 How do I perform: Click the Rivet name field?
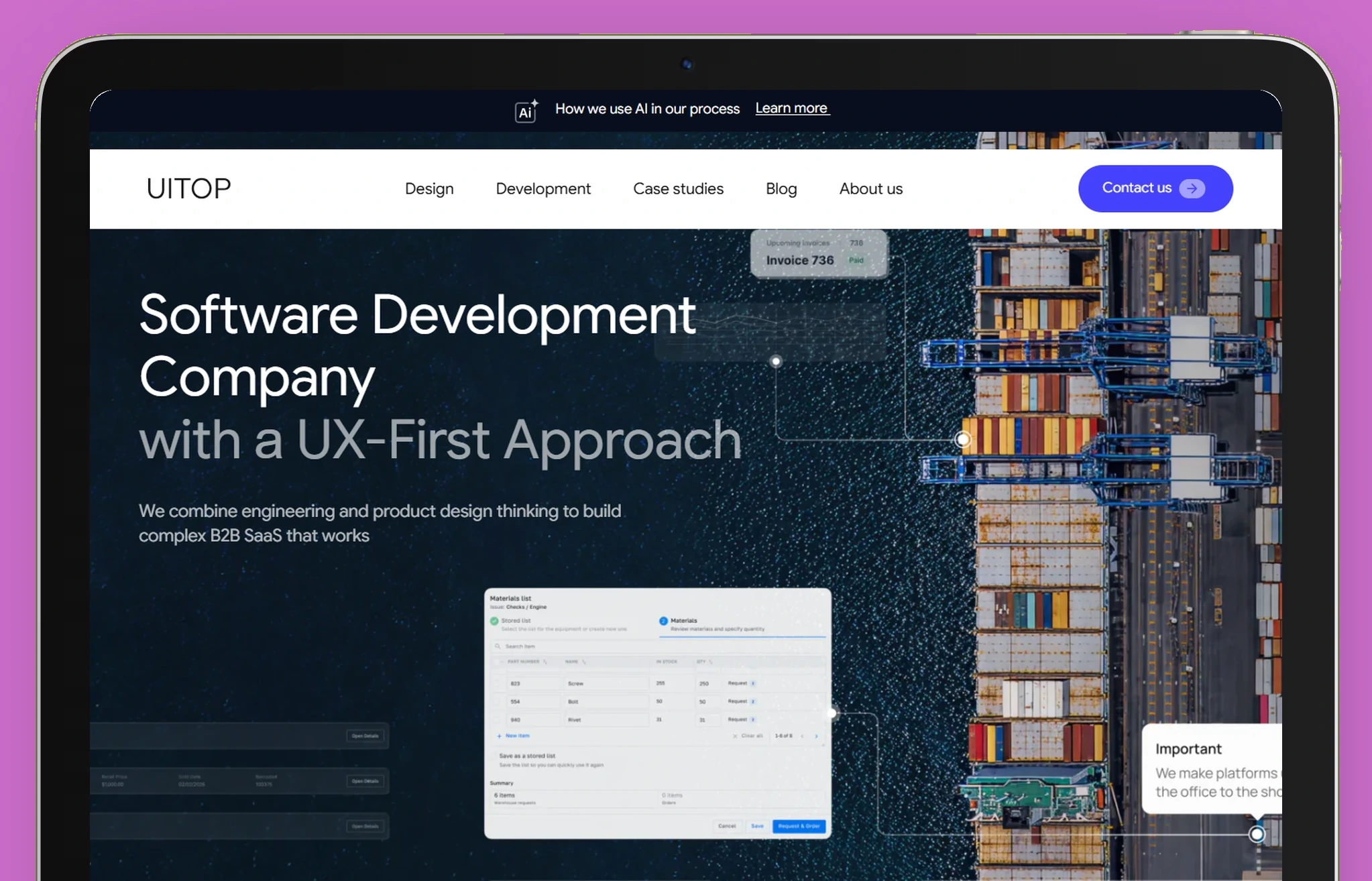pyautogui.click(x=608, y=719)
